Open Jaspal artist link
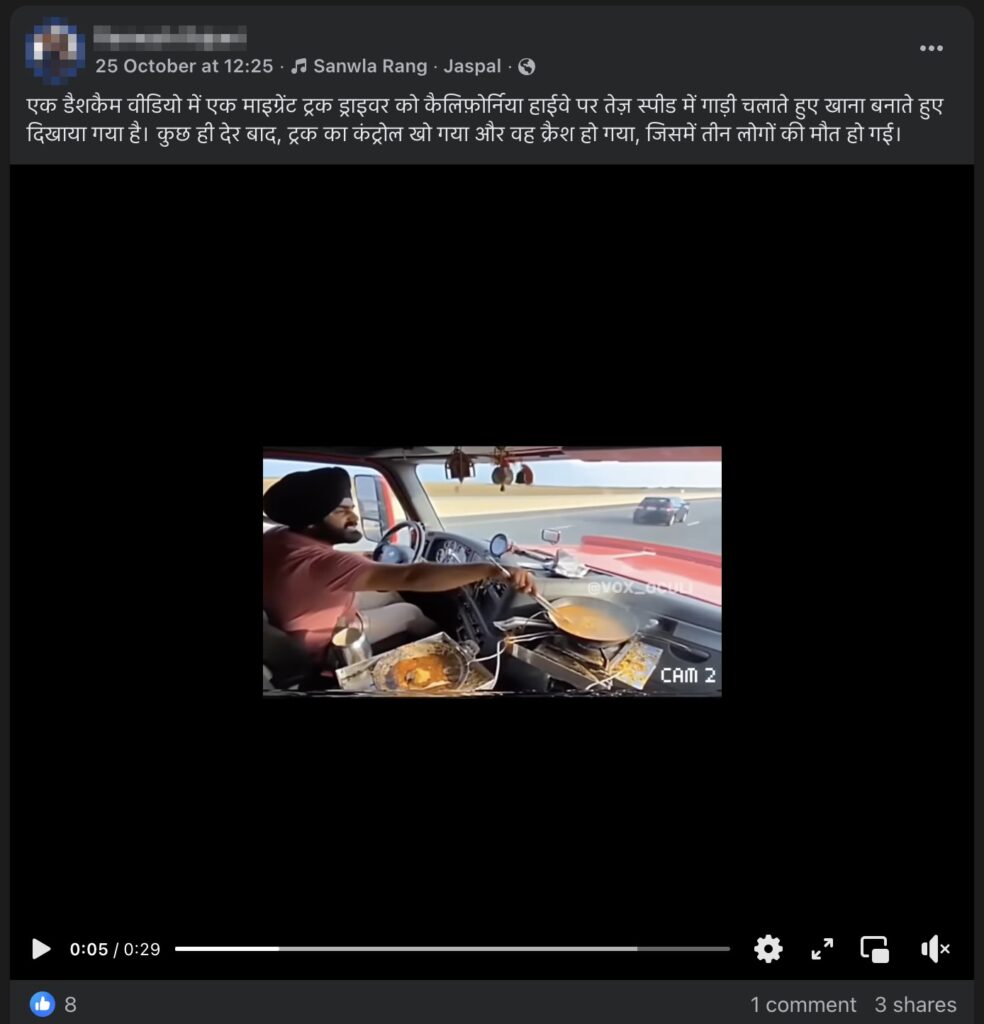 472,66
